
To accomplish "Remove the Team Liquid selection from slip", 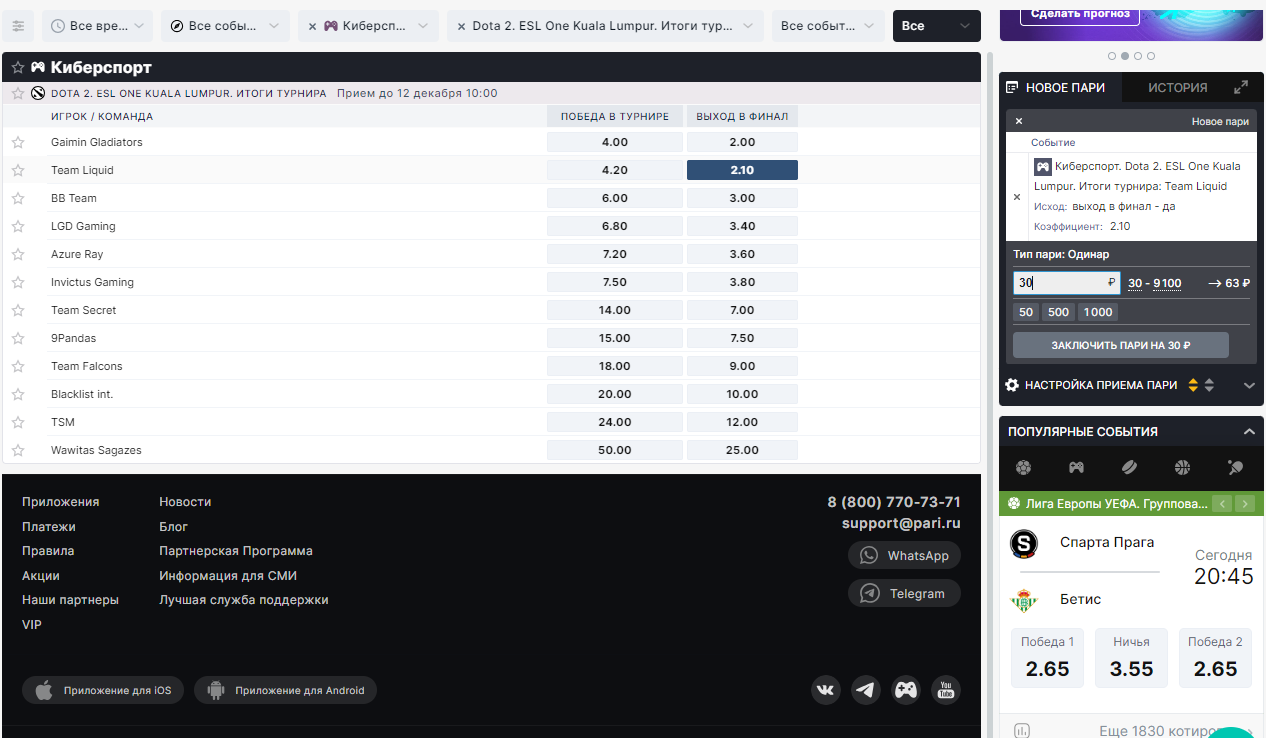I will click(x=1017, y=197).
